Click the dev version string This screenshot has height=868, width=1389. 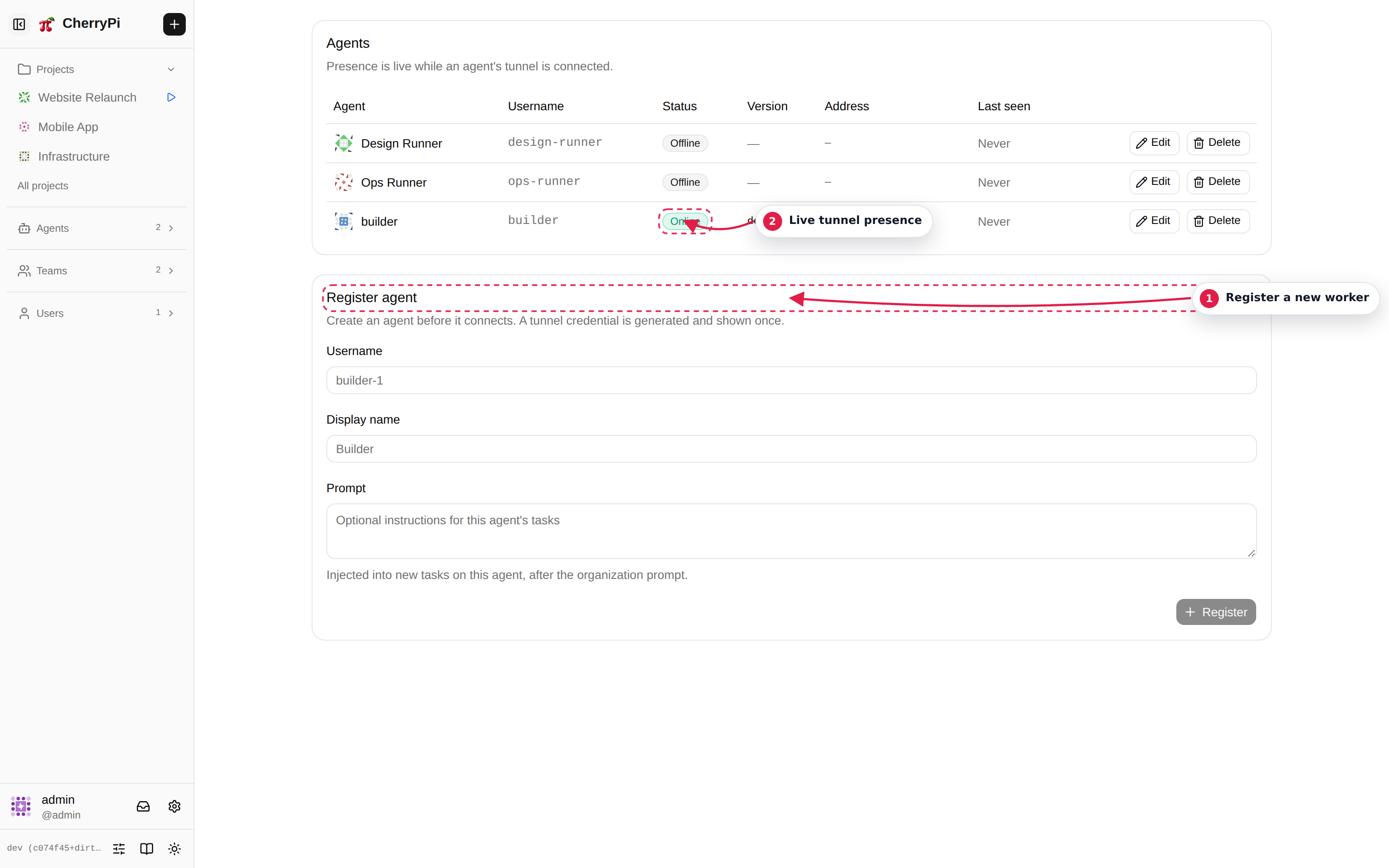53,848
